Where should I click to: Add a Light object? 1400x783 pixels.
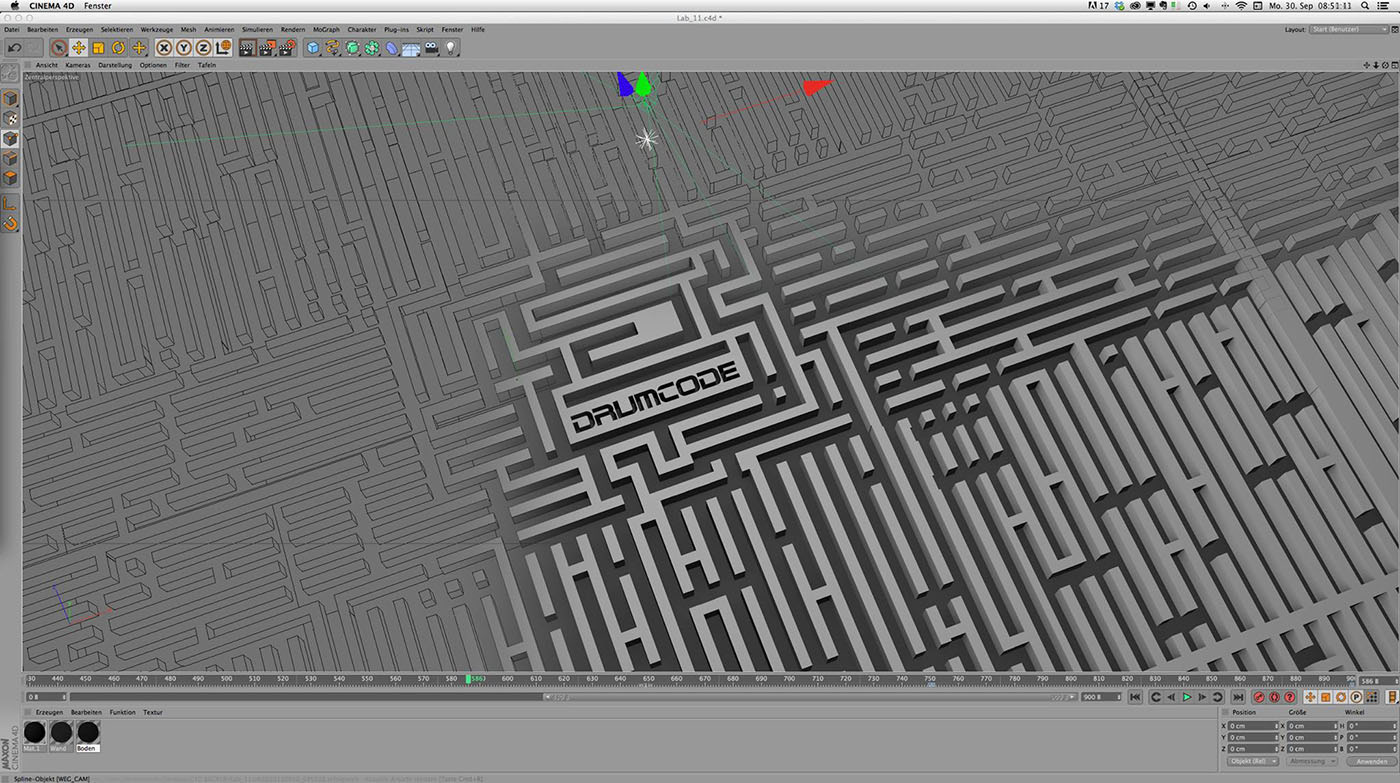pyautogui.click(x=451, y=47)
